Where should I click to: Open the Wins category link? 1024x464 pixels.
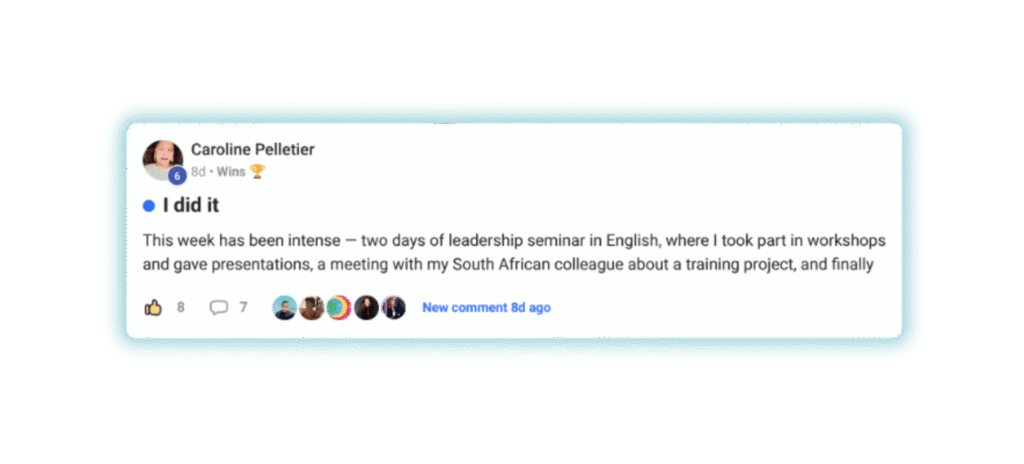coord(231,172)
